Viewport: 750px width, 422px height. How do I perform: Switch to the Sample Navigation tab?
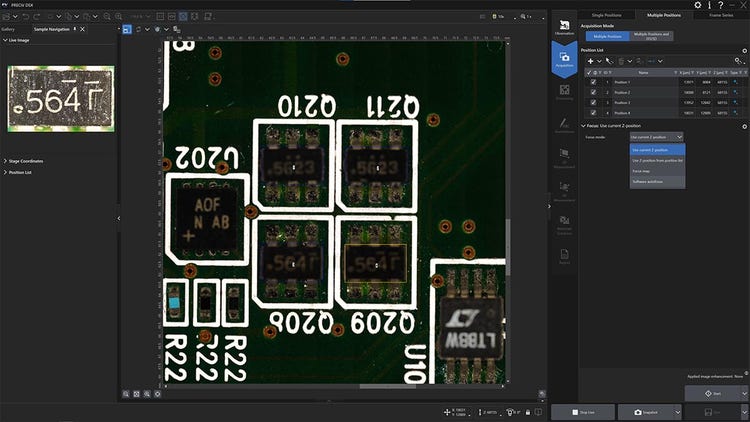(53, 29)
